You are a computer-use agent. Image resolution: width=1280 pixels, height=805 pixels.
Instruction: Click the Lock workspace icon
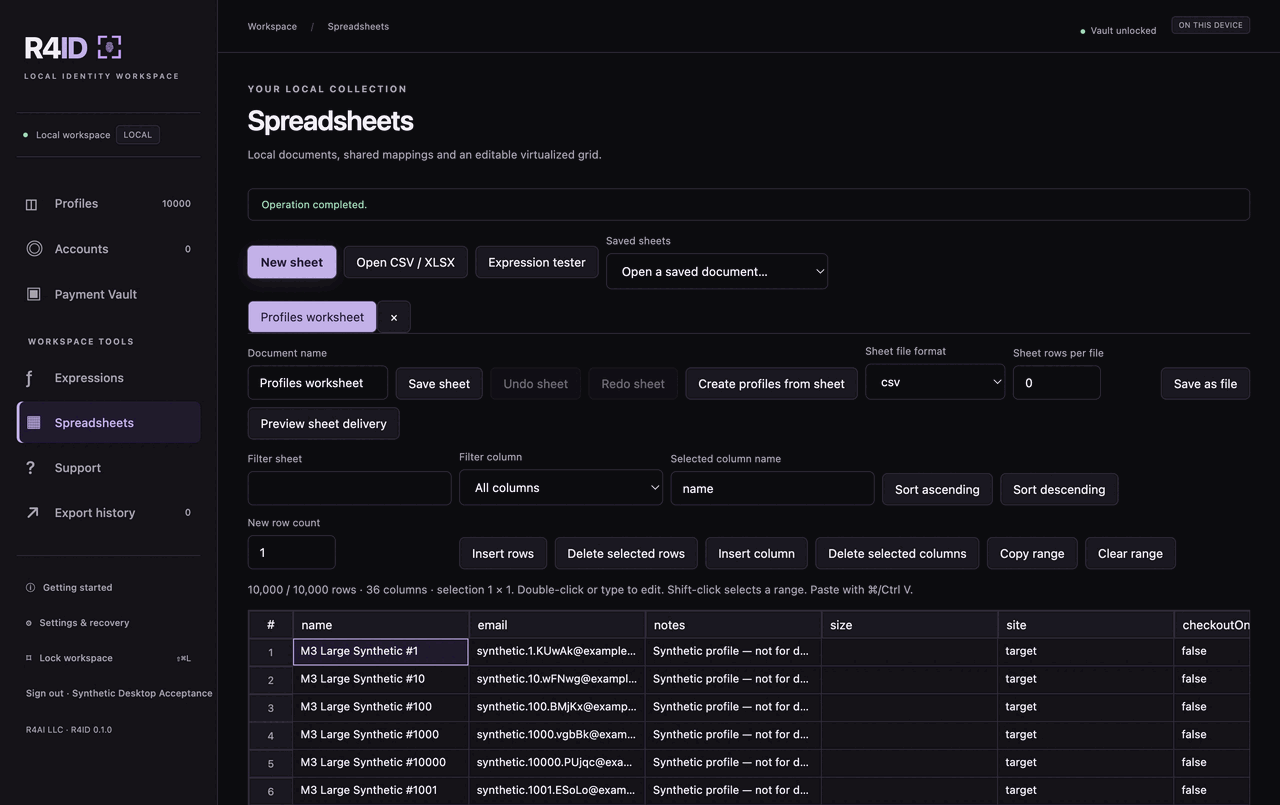coord(28,658)
